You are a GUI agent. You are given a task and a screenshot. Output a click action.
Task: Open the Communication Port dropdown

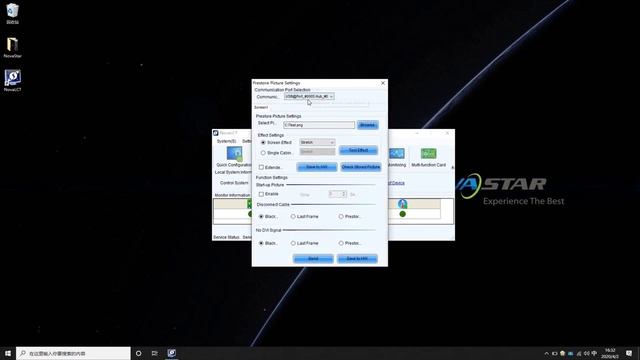pos(309,97)
